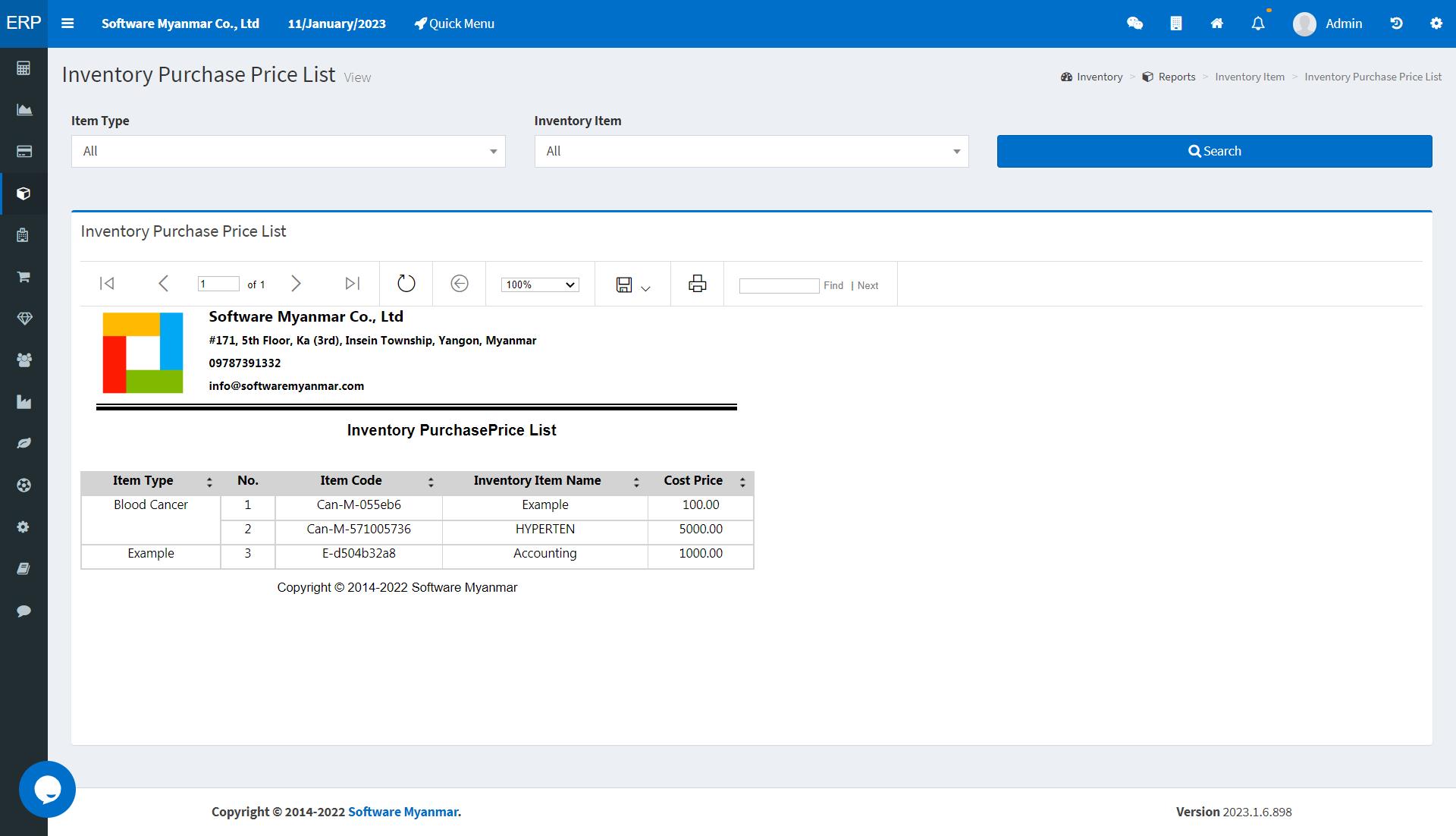This screenshot has width=1456, height=836.
Task: Open users group icon in sidebar
Action: pyautogui.click(x=24, y=360)
